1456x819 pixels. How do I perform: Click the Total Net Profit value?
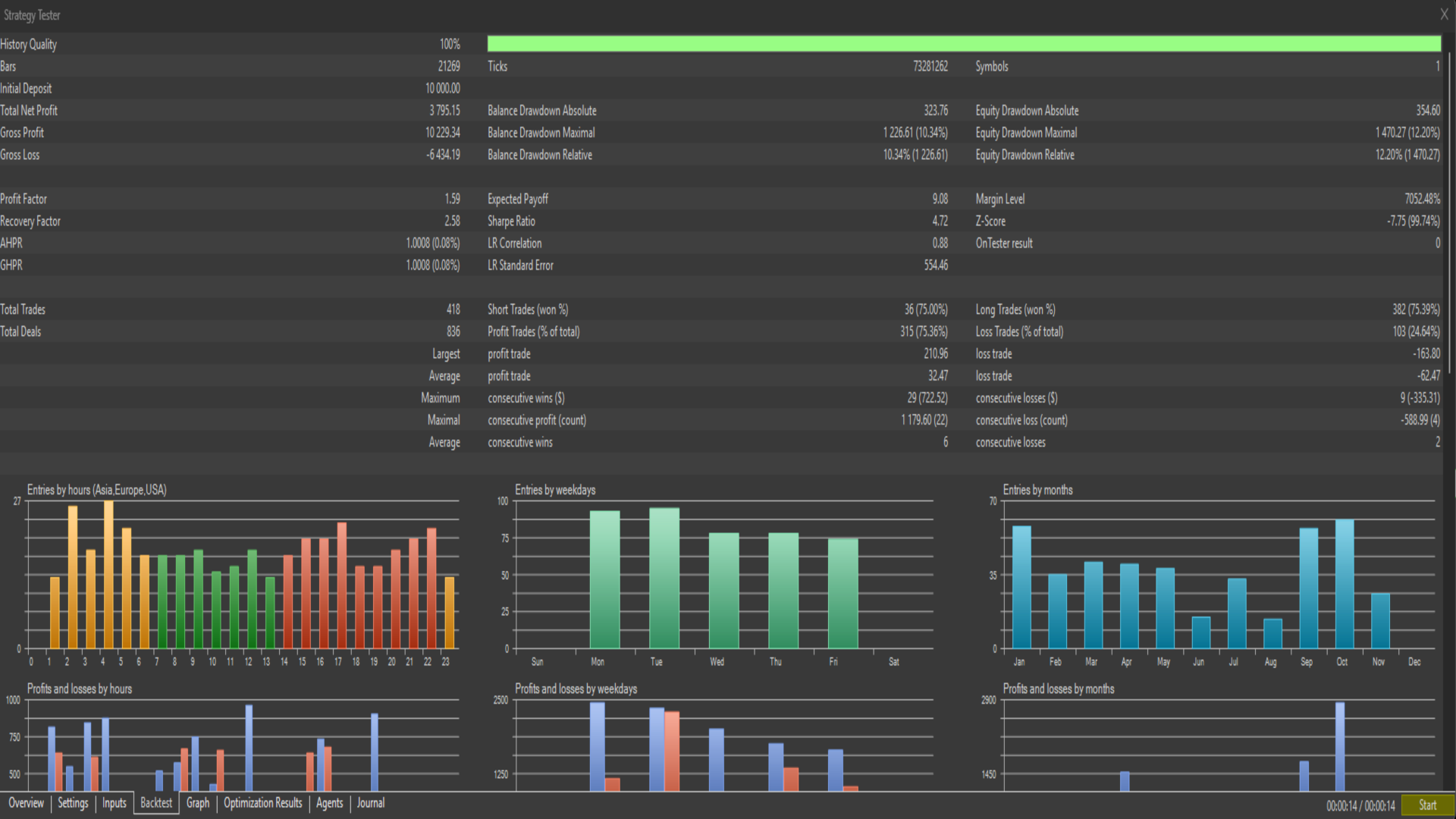[444, 111]
